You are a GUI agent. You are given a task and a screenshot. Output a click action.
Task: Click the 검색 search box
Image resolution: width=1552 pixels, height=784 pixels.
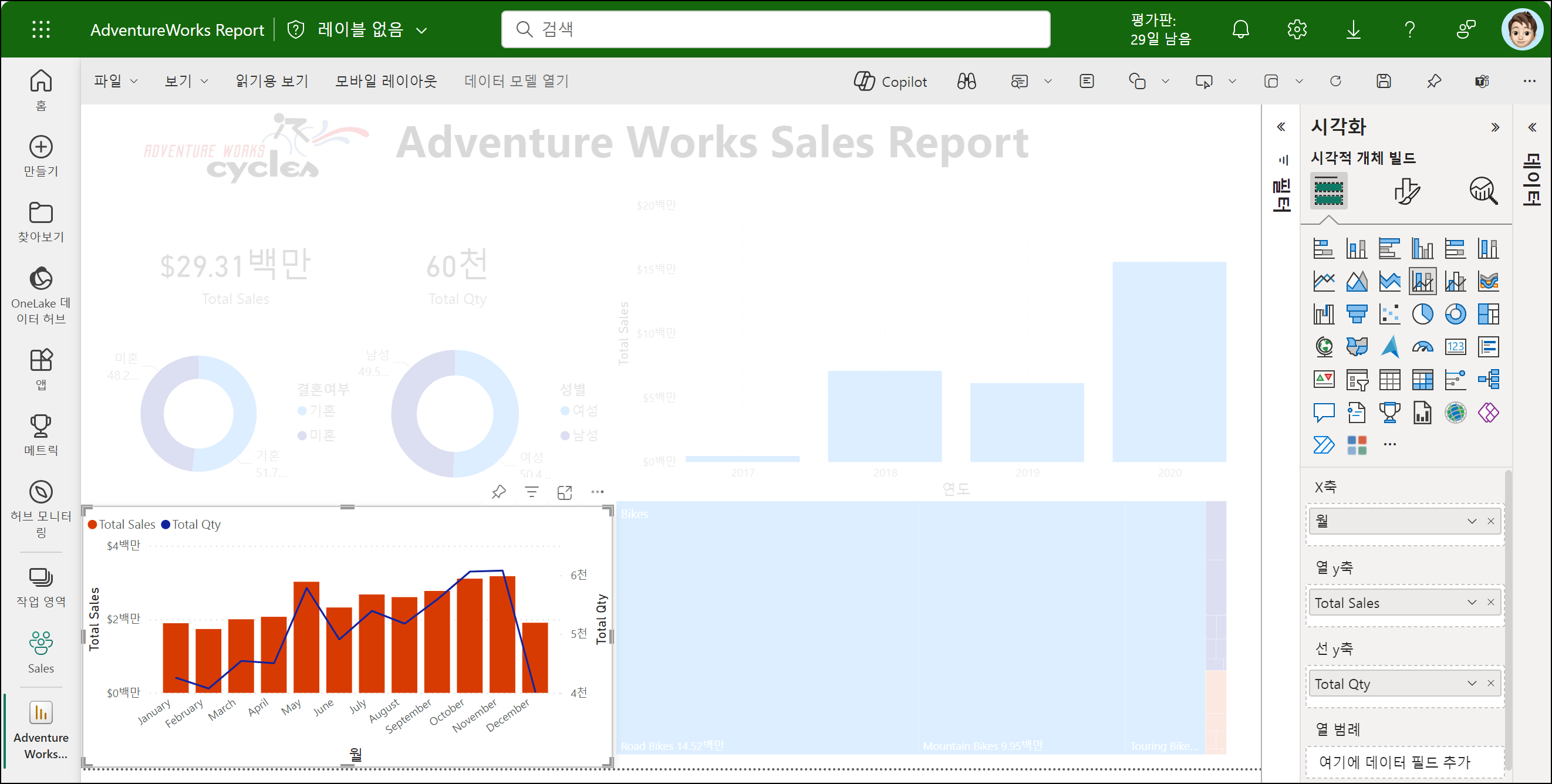click(x=775, y=29)
